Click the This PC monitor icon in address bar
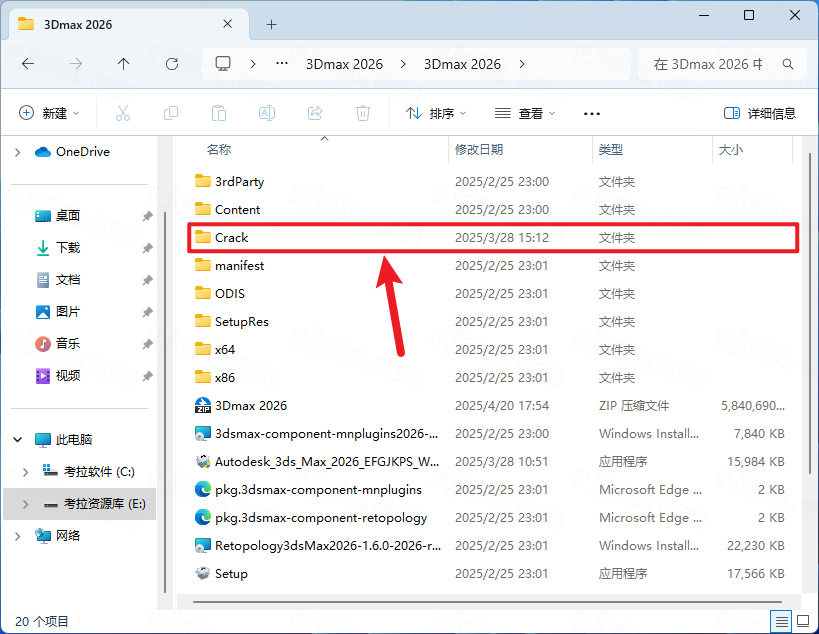The image size is (819, 634). pos(223,64)
